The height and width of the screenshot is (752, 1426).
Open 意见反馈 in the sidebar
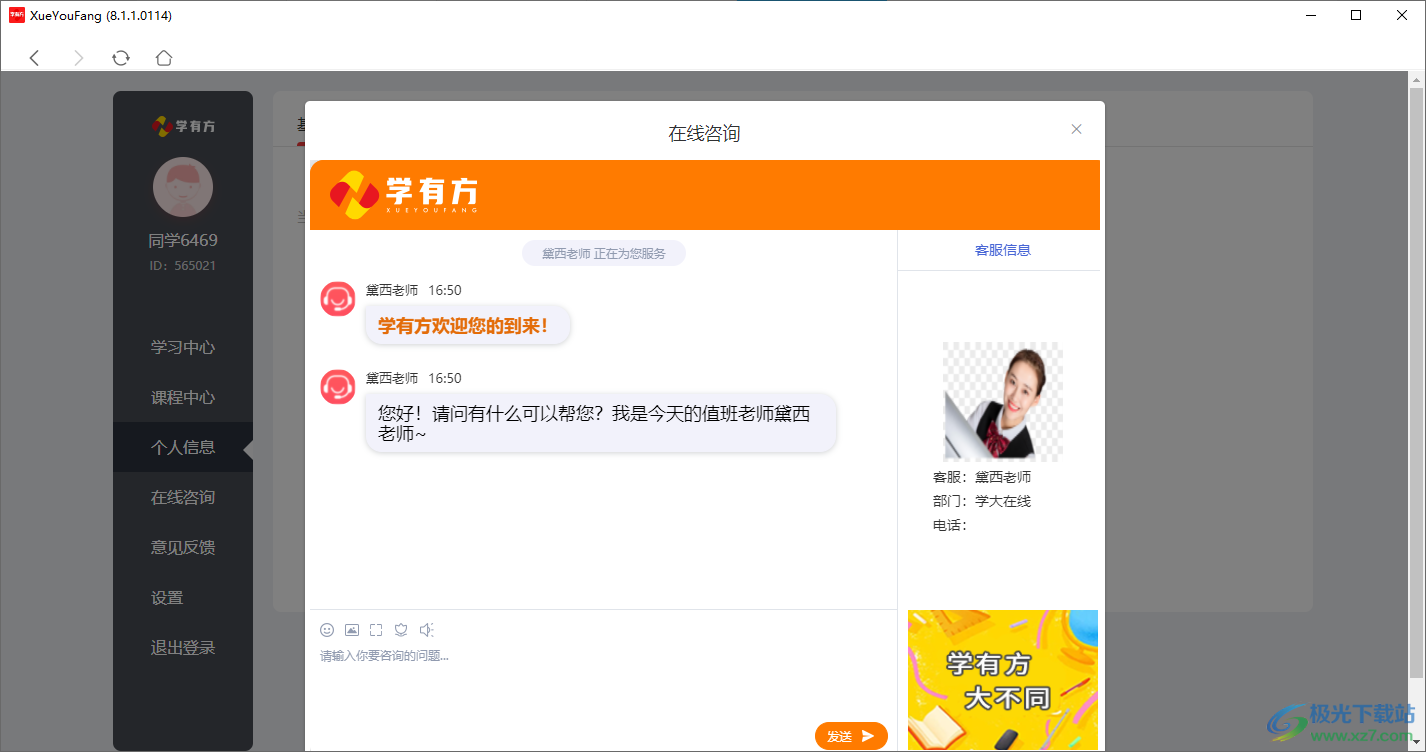pyautogui.click(x=183, y=547)
